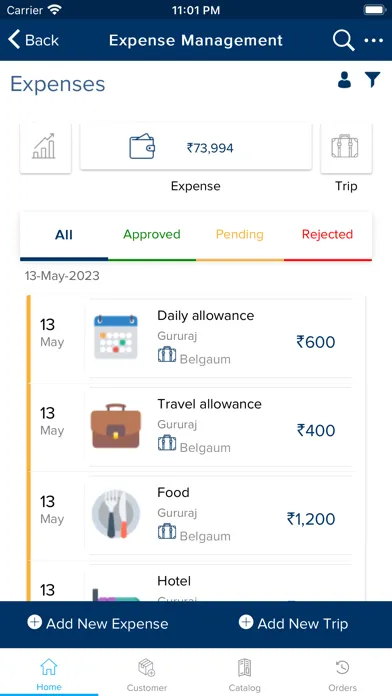
Task: Open the Catalog bottom tab
Action: tap(245, 676)
